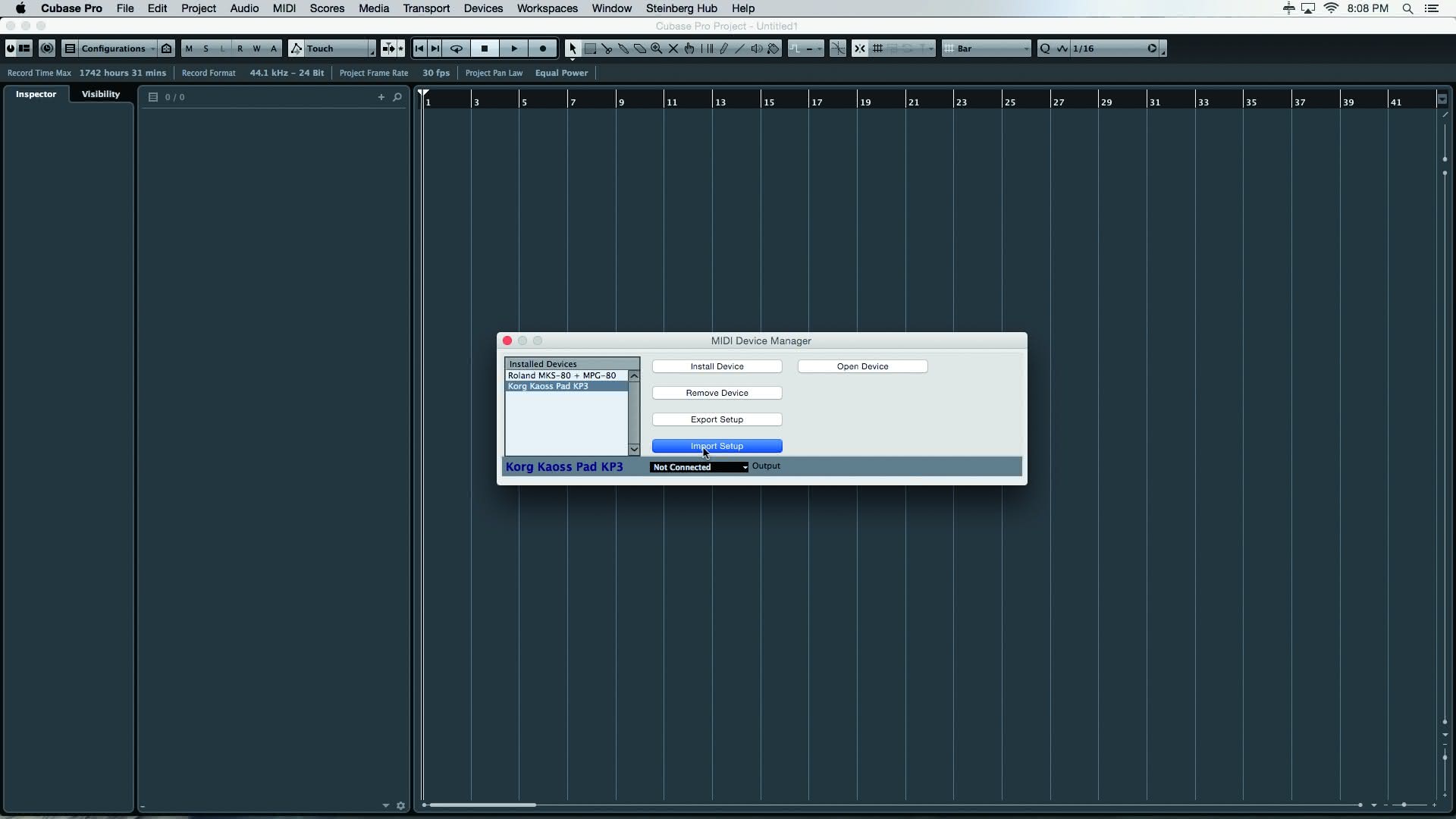Open the Bar grid type dropdown
The image size is (1456, 819).
987,49
